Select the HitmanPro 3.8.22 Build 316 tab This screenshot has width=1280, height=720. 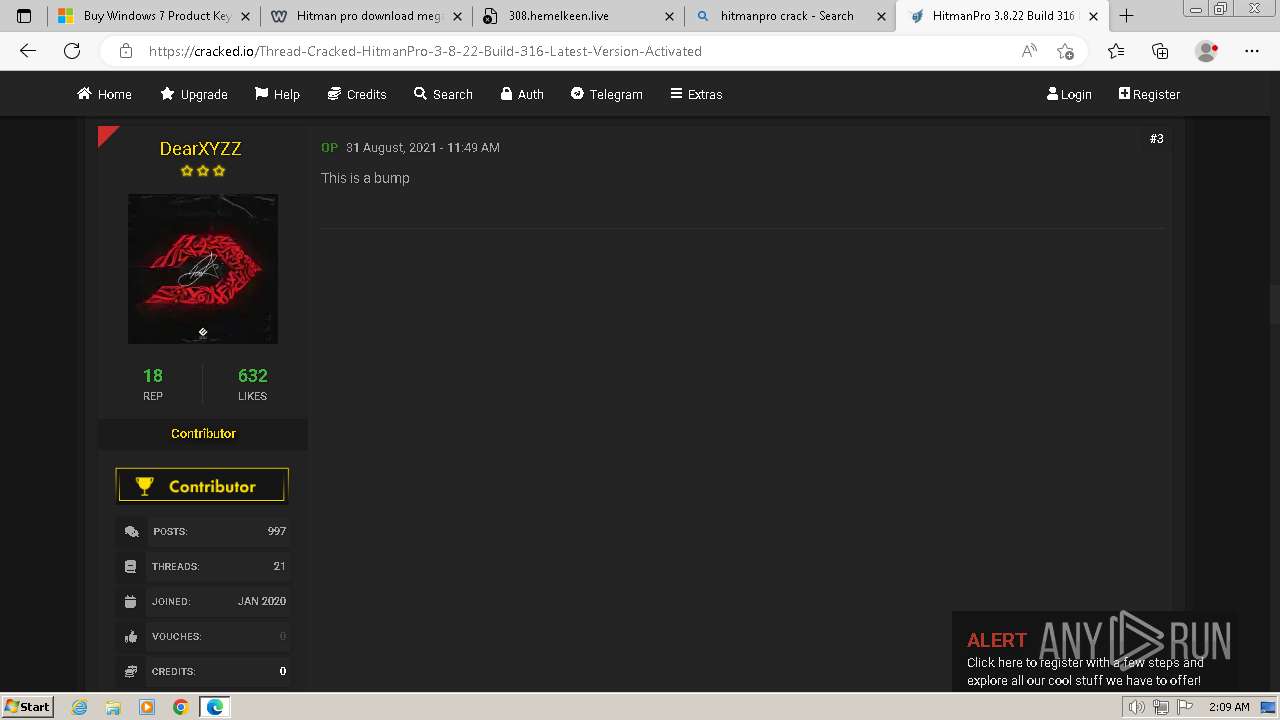click(1003, 16)
